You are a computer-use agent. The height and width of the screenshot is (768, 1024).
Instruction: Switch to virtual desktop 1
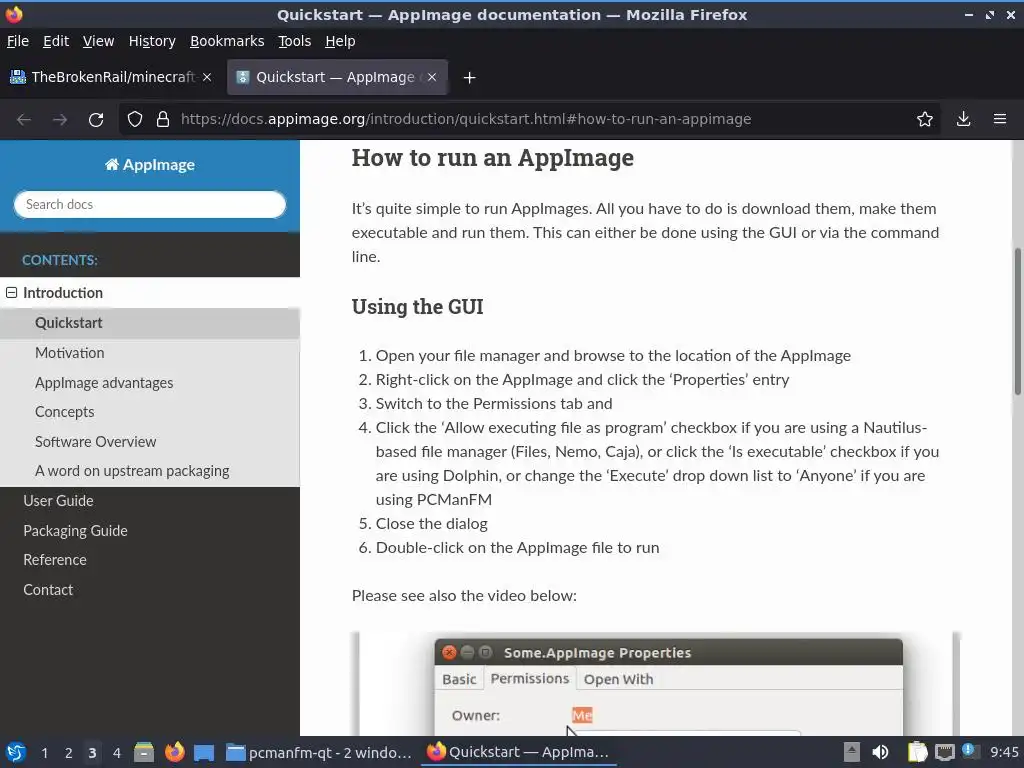(44, 753)
